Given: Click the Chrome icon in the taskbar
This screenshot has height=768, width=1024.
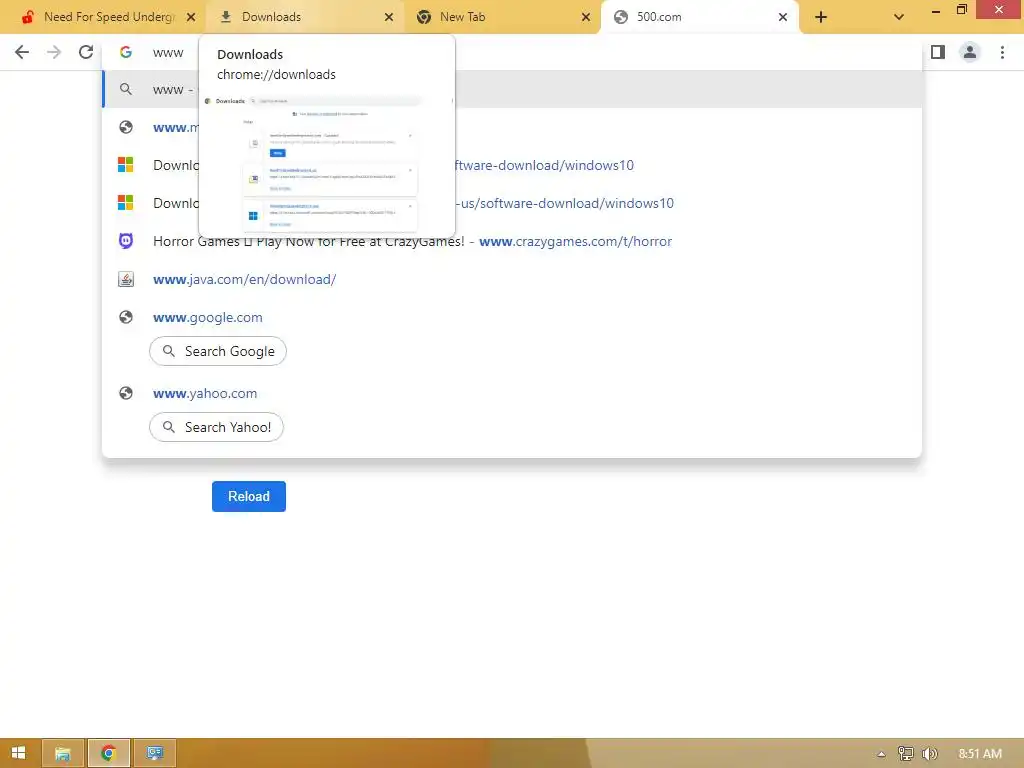Looking at the screenshot, I should pos(108,753).
